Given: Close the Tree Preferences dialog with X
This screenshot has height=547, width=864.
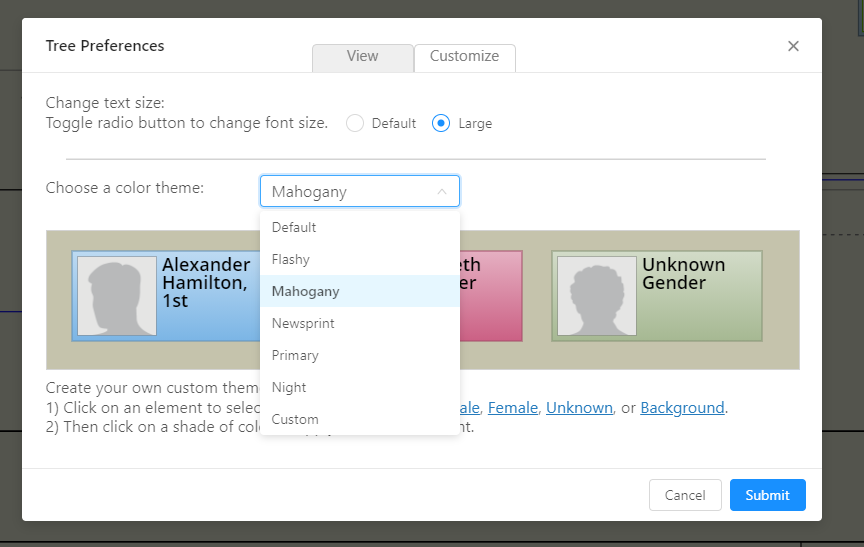Looking at the screenshot, I should (x=793, y=46).
